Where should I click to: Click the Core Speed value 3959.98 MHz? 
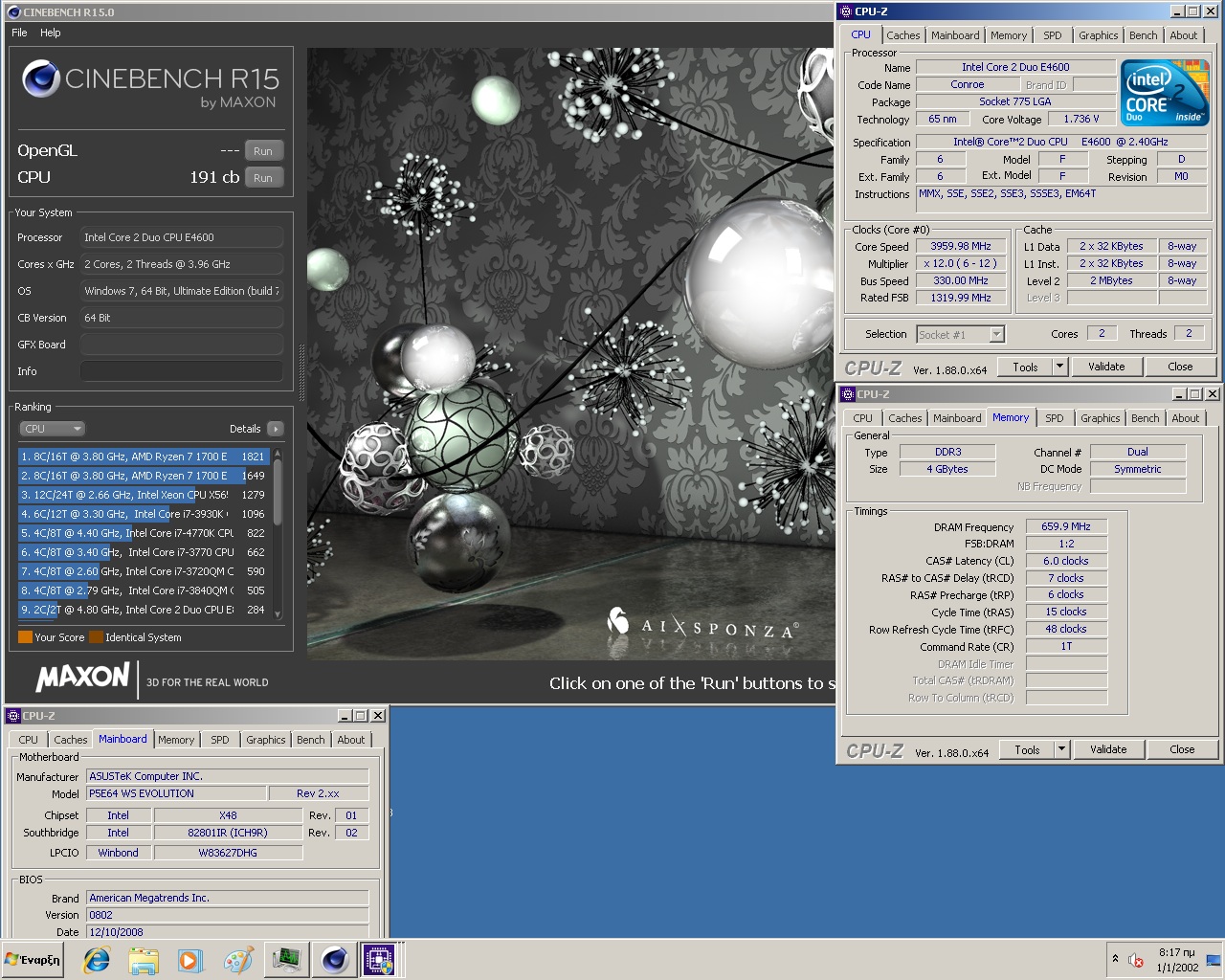[x=961, y=246]
